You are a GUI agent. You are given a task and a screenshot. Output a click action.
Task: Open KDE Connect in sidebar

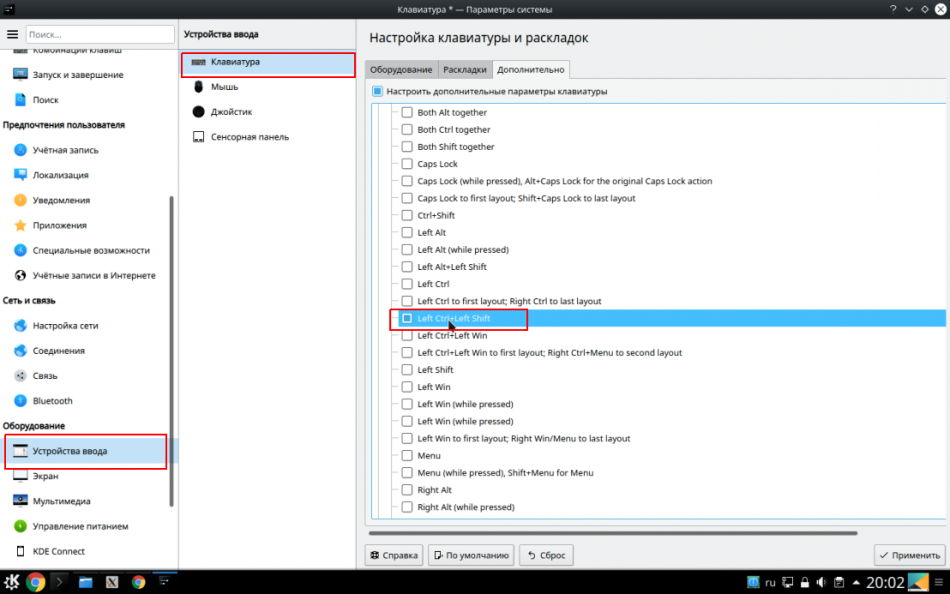click(x=58, y=551)
